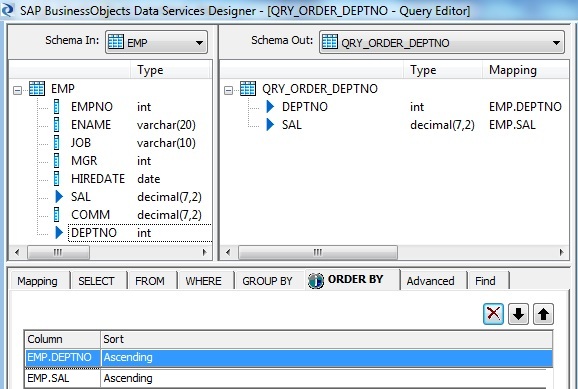578x389 pixels.
Task: Select the EMP.SAL order by row
Action: pos(289,378)
